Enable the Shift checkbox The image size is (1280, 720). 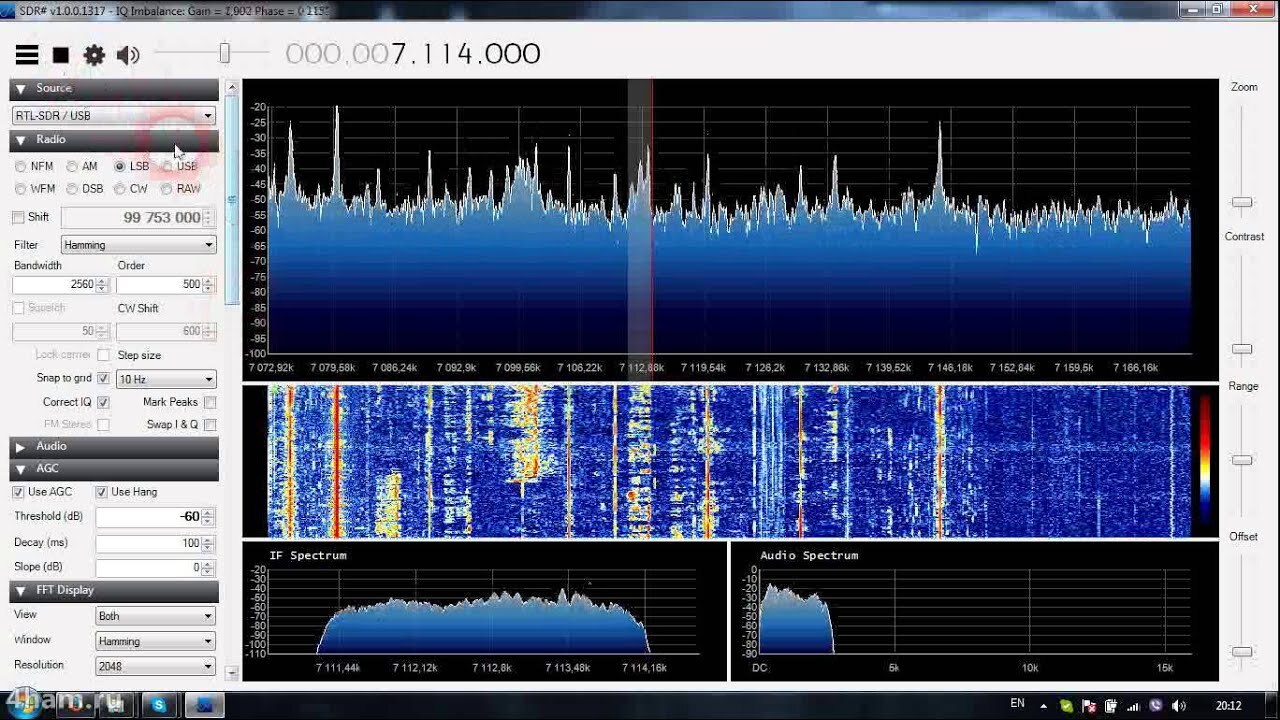[x=18, y=217]
